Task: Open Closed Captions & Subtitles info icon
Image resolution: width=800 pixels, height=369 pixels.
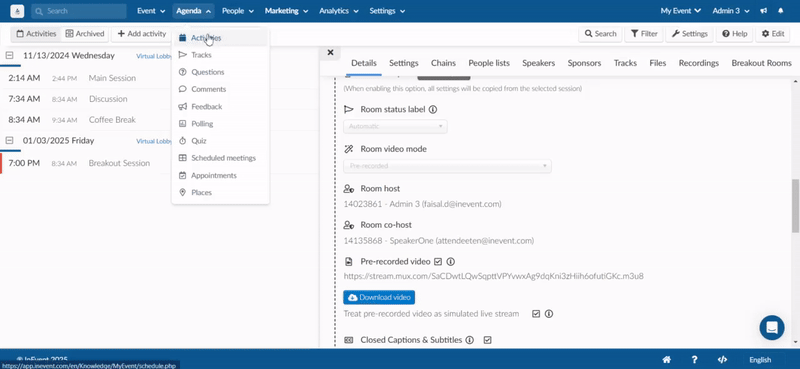Action: click(x=470, y=340)
